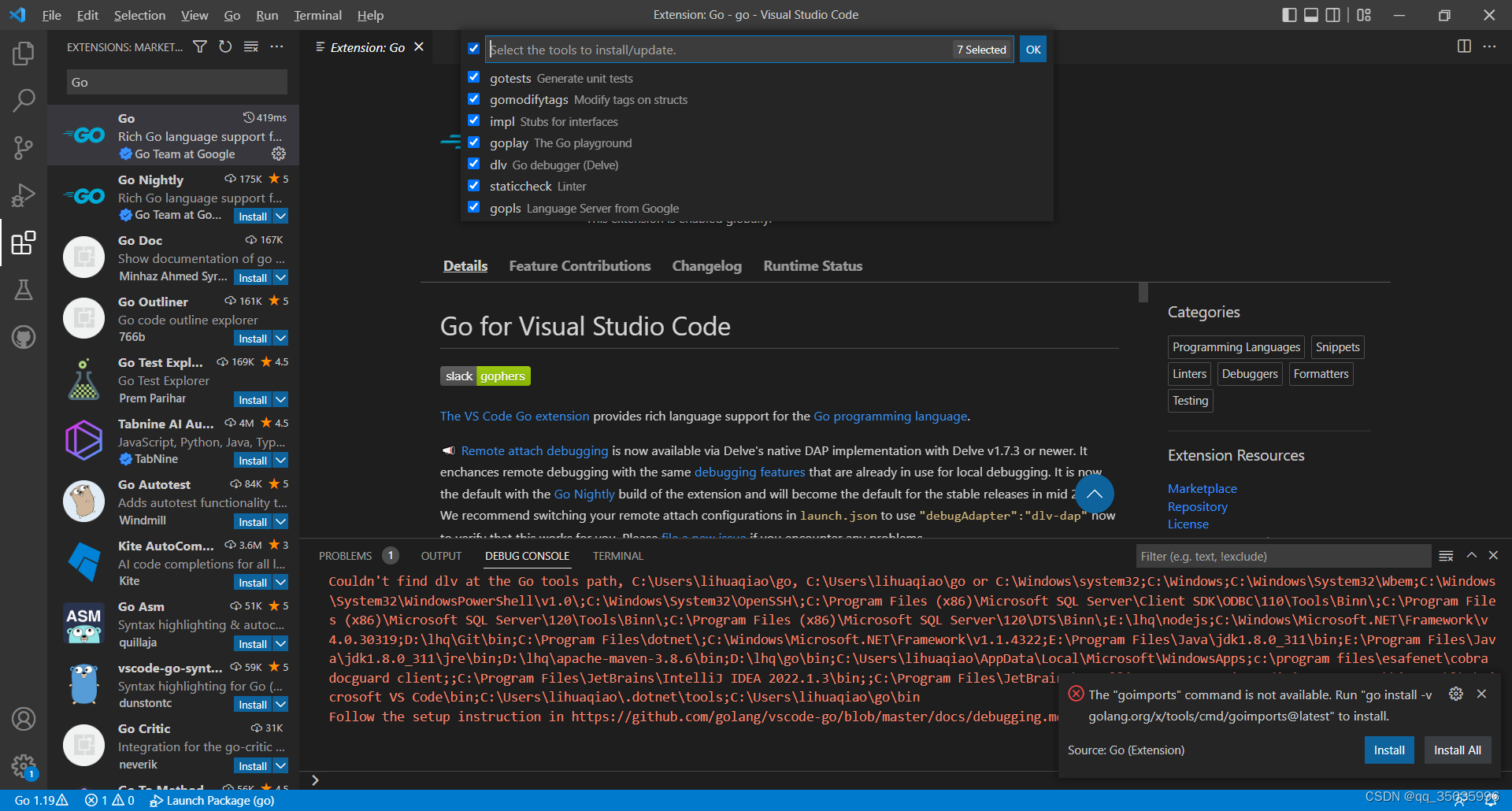Expand install dropdown for Go Doc

281,277
